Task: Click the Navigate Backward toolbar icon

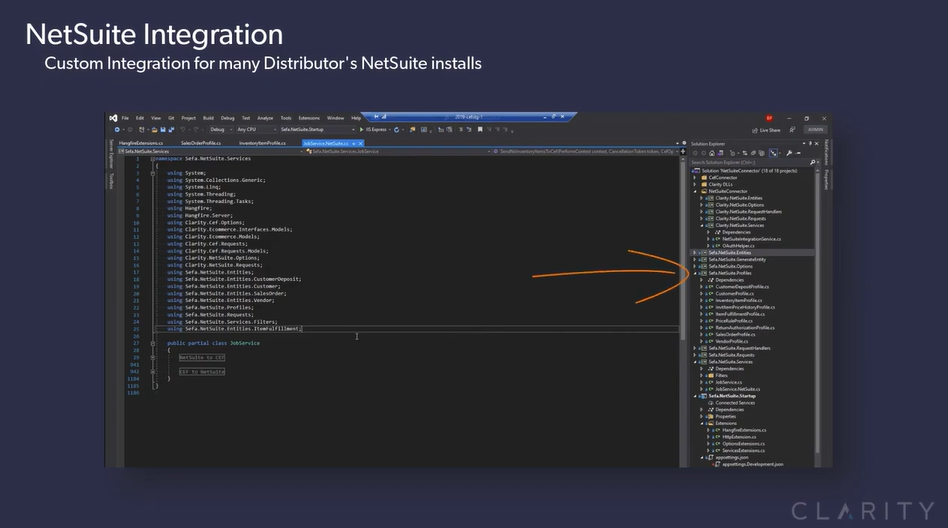Action: point(117,129)
